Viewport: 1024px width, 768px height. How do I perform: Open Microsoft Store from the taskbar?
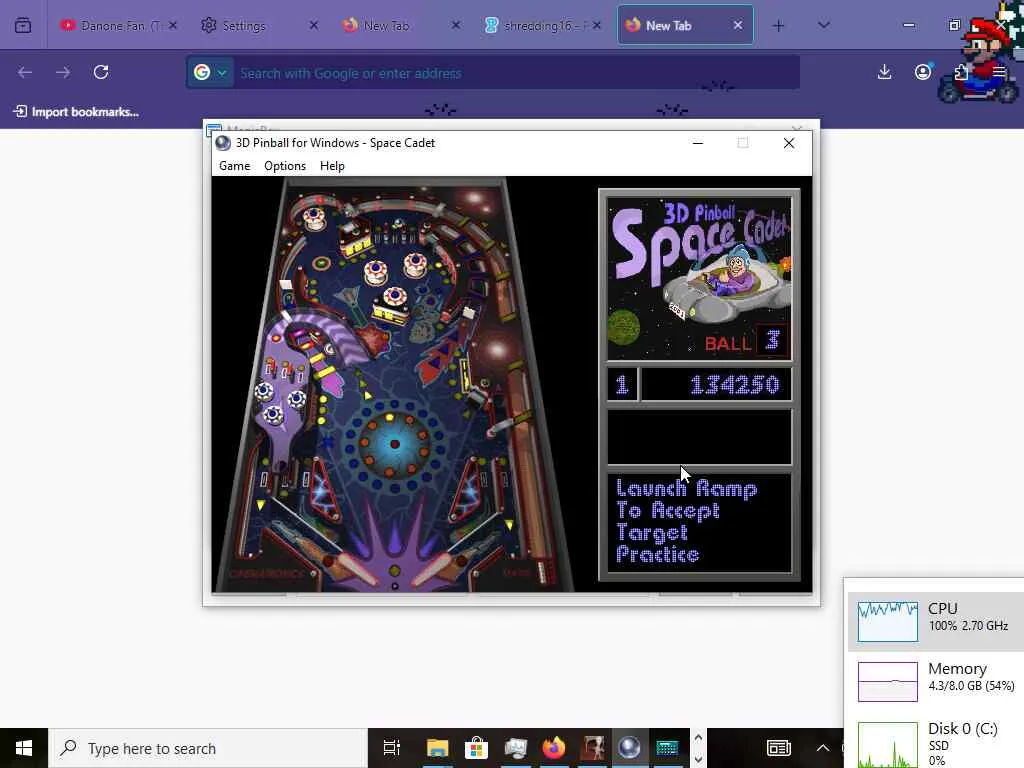coord(477,748)
